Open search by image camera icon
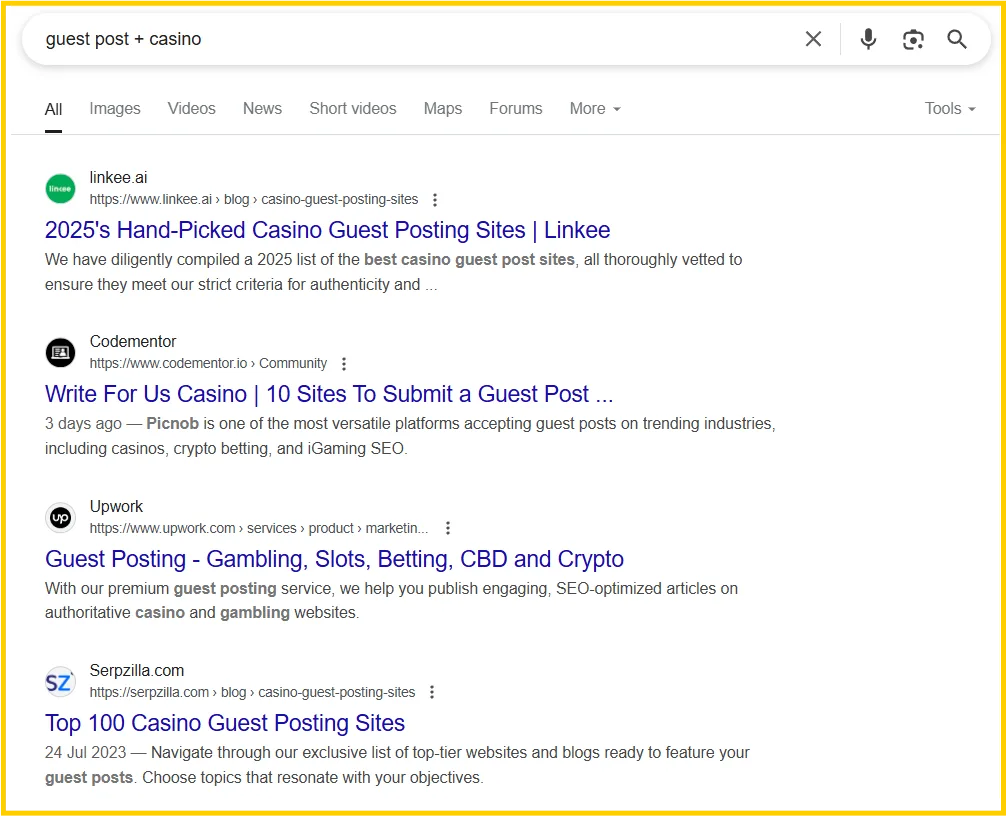The image size is (1007, 816). [912, 39]
